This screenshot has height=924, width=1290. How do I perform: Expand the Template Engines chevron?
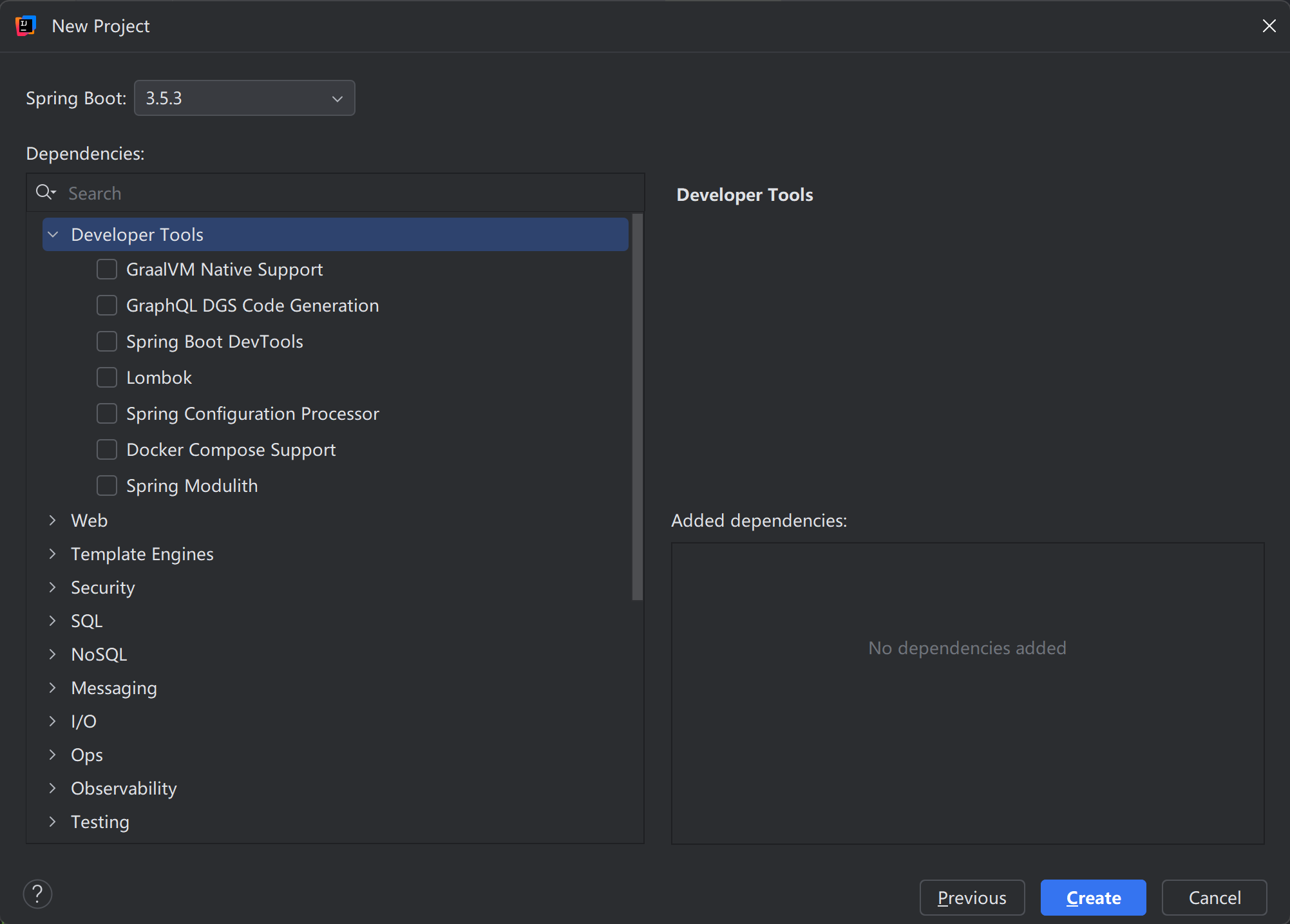(53, 554)
